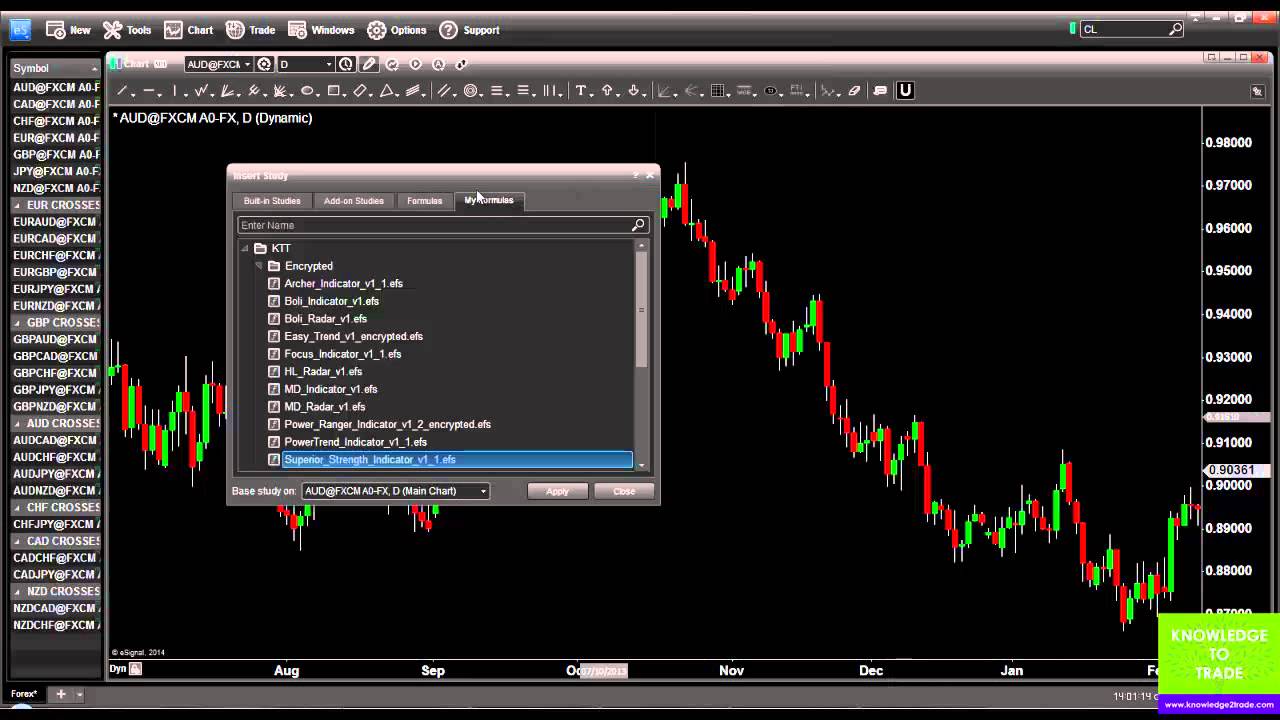Viewport: 1280px width, 720px height.
Task: Click the CL symbol search field
Action: [x=1123, y=29]
